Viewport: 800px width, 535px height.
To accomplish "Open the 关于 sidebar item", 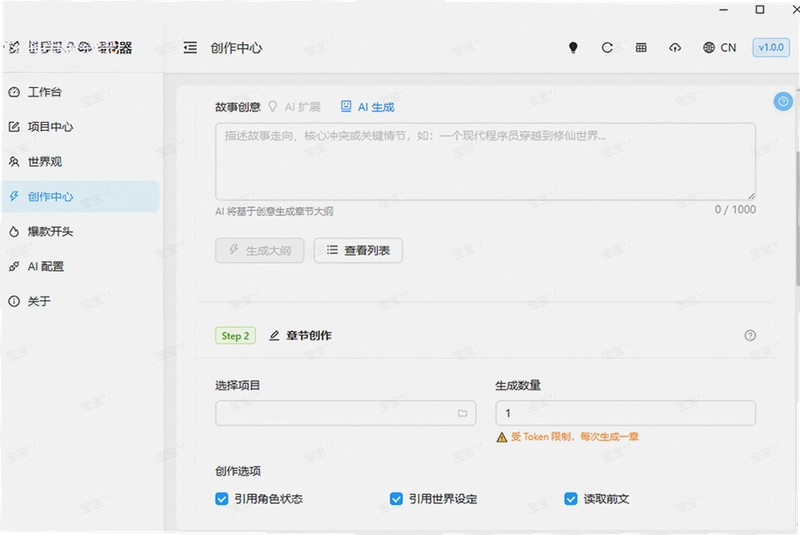I will (81, 301).
